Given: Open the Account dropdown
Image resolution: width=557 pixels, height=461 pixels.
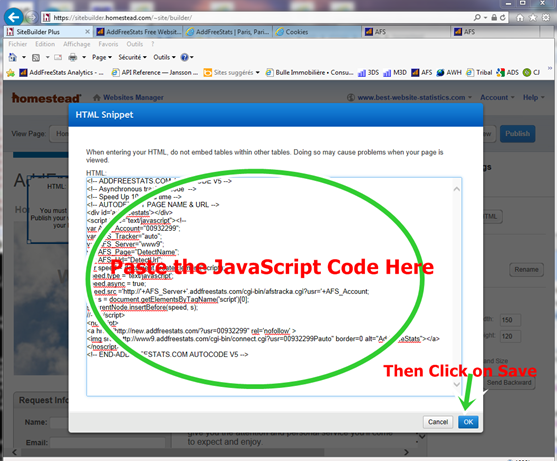Looking at the screenshot, I should [x=497, y=97].
